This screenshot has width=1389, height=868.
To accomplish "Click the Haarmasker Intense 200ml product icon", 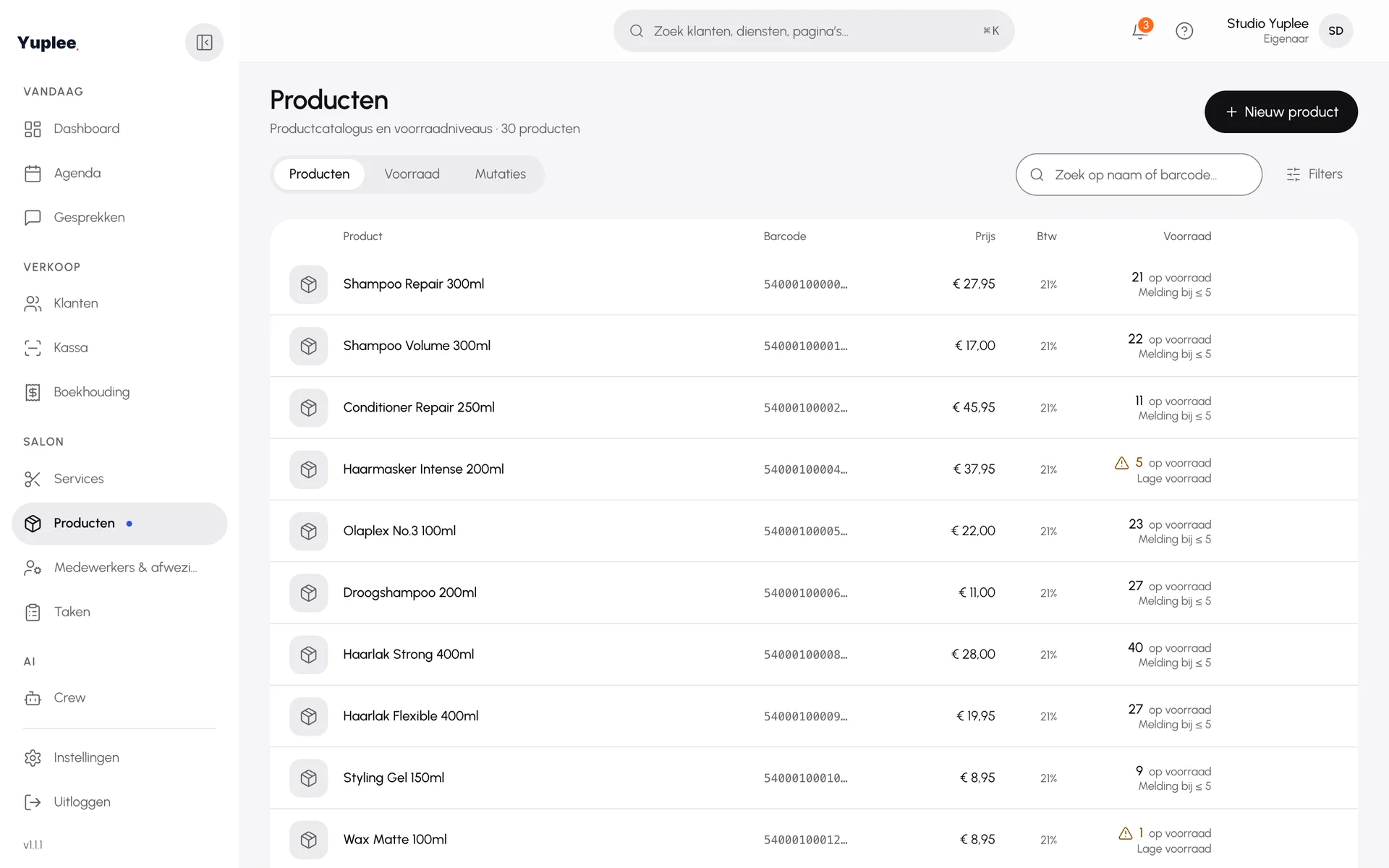I will [309, 469].
